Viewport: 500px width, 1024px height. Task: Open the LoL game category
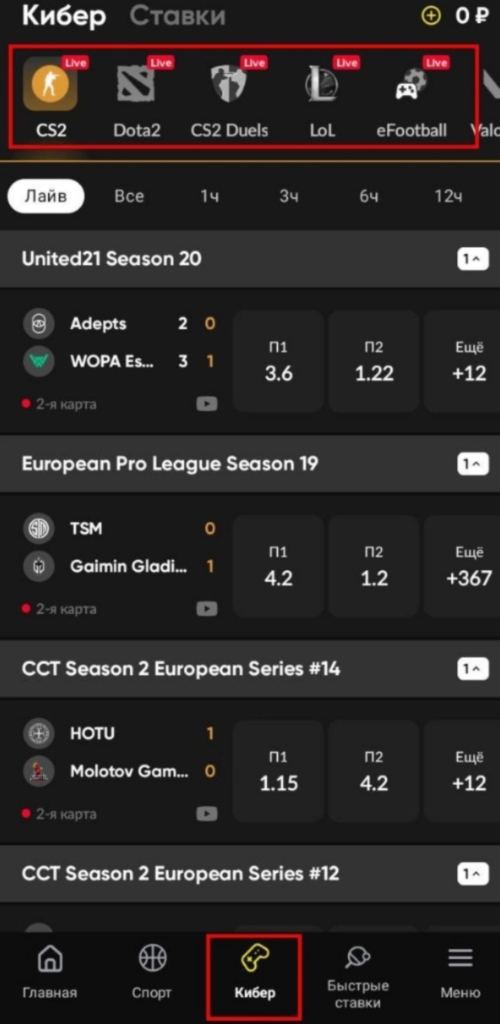321,86
